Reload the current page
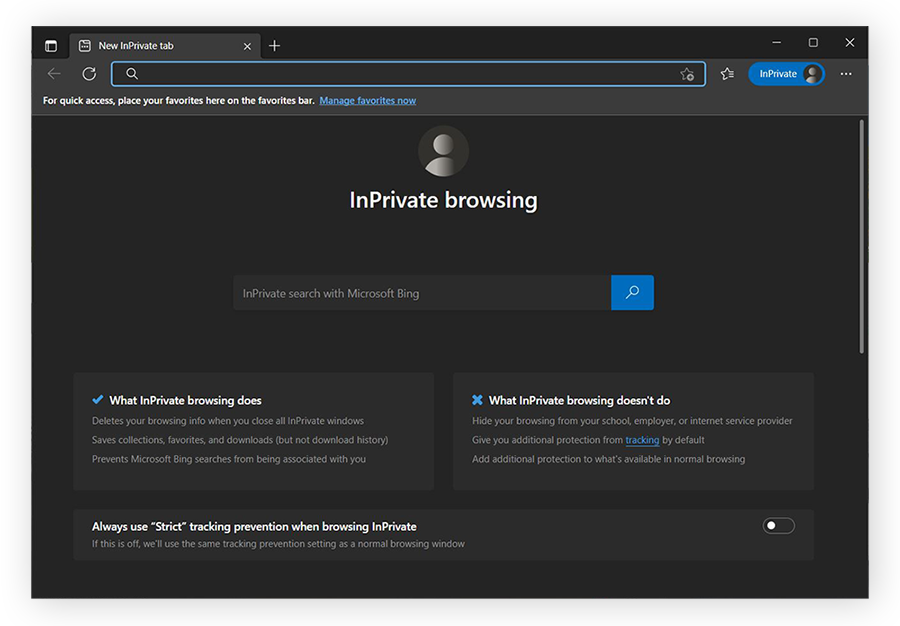Viewport: 900px width, 626px height. tap(88, 73)
